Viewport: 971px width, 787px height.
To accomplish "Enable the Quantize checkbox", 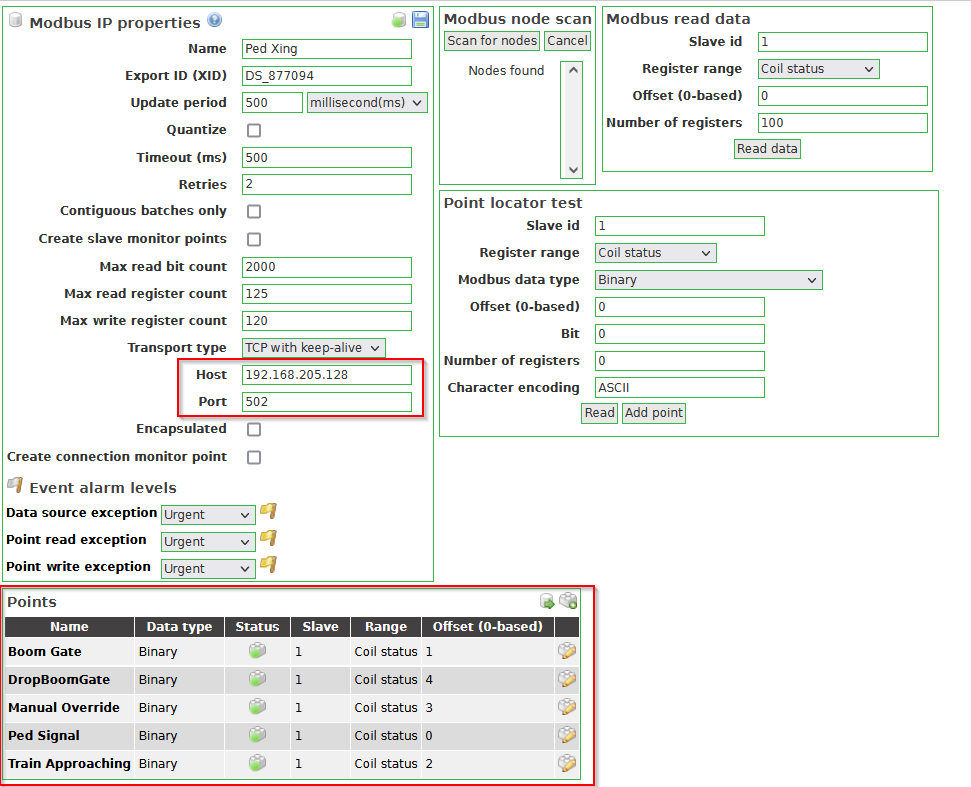I will tap(253, 130).
